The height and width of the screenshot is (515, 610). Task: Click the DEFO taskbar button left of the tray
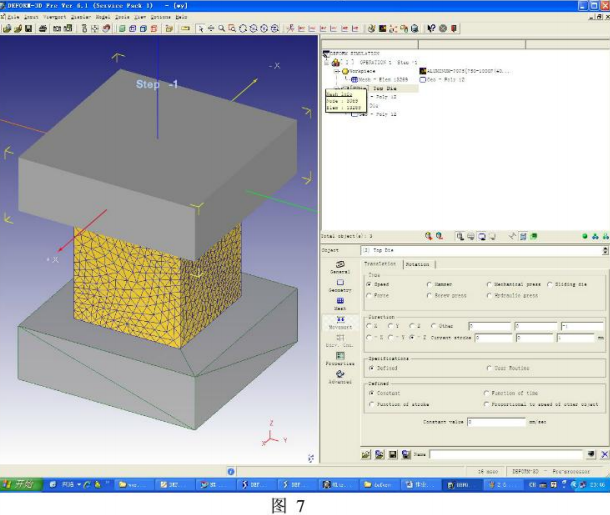(464, 485)
